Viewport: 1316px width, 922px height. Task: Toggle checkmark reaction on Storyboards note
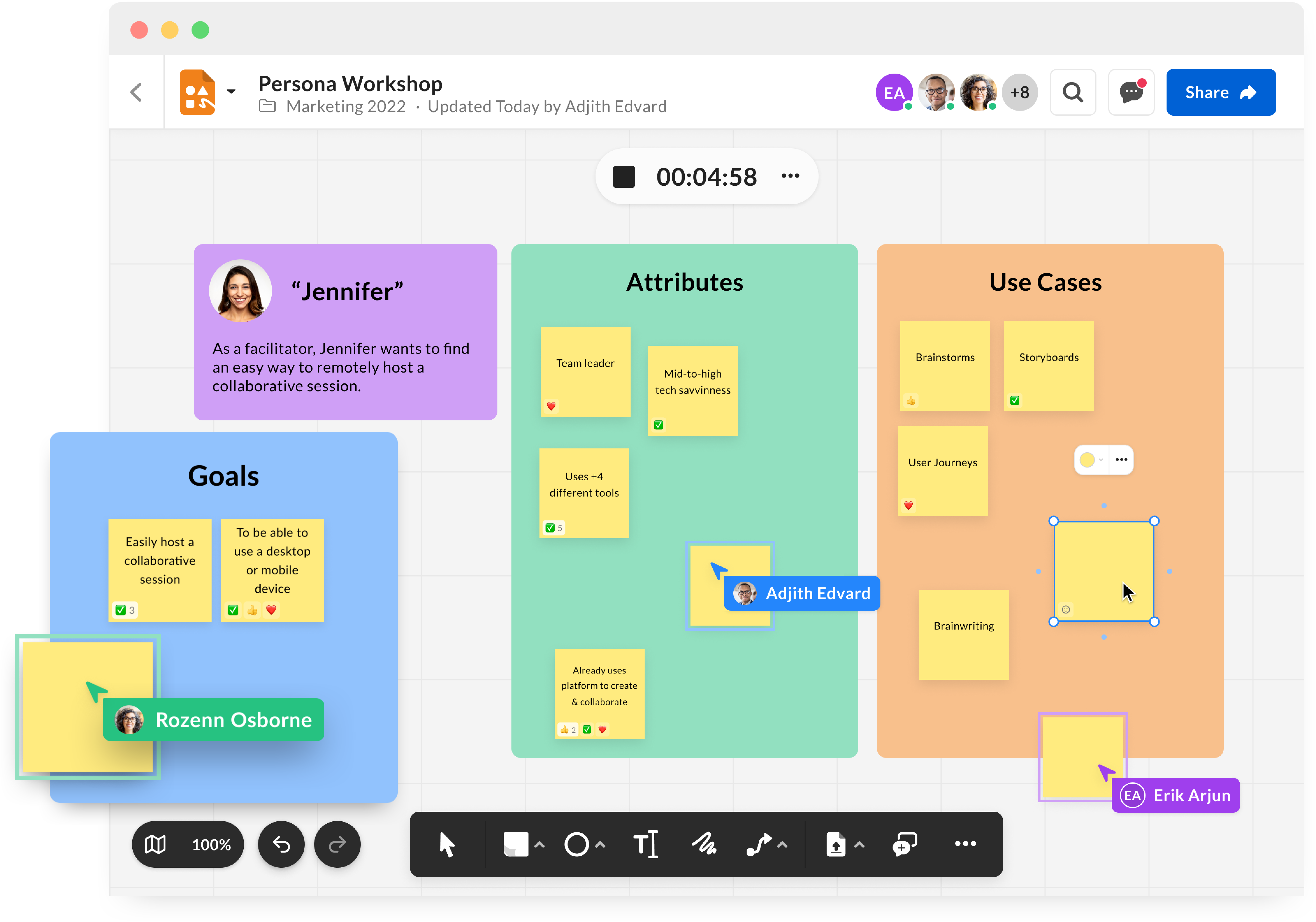tap(1015, 400)
